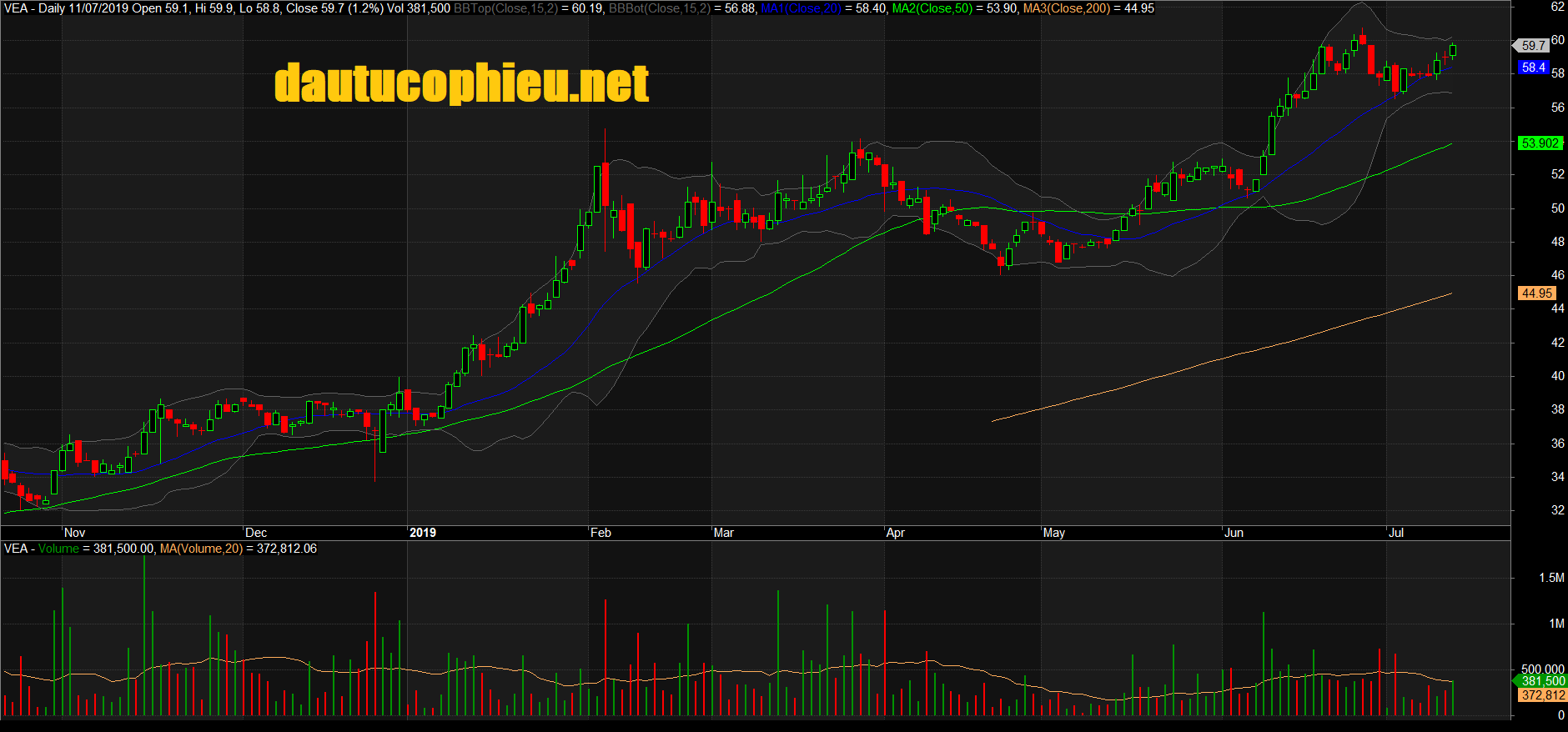Click the latest green candlestick at far right
Screen dimensions: 1568x732
(1453, 51)
